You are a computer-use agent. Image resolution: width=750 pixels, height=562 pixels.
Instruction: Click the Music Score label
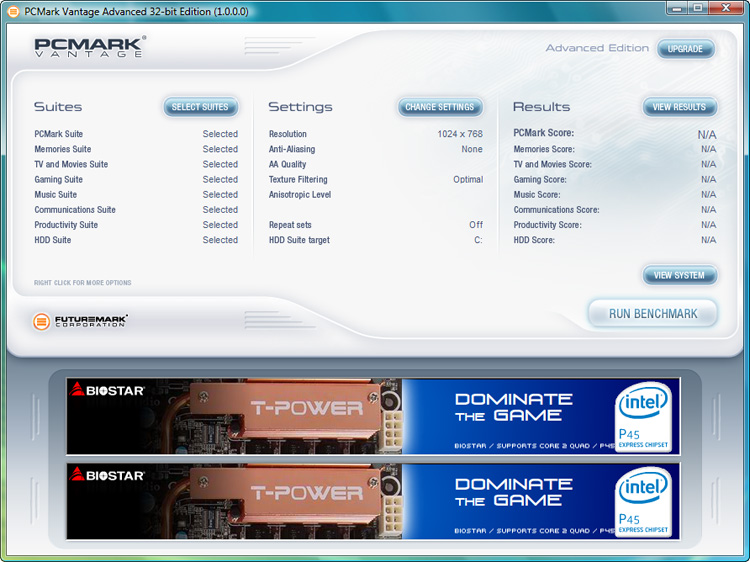pyautogui.click(x=537, y=195)
